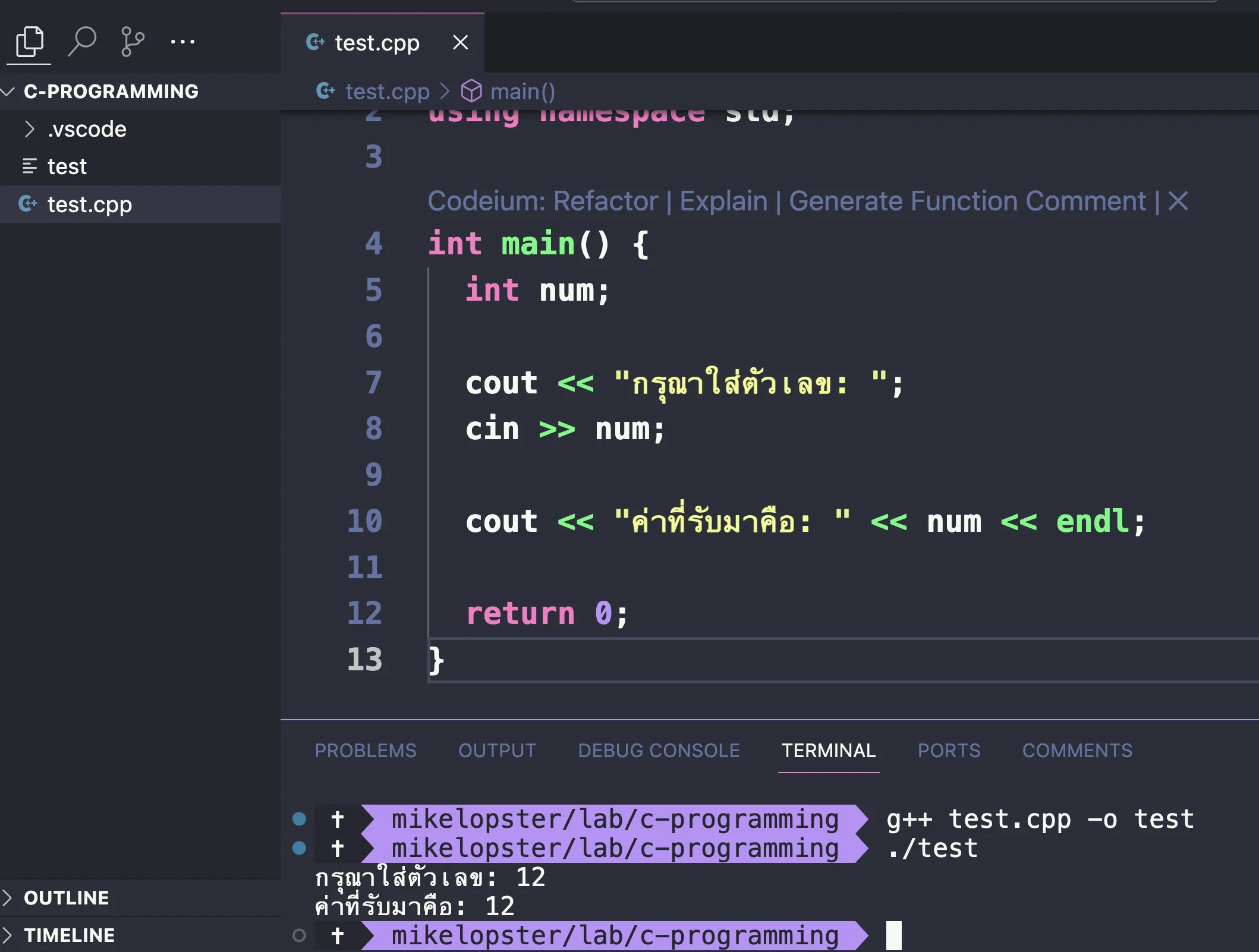Click './test' command text in terminal
Screen dimensions: 1259x952
(x=931, y=848)
